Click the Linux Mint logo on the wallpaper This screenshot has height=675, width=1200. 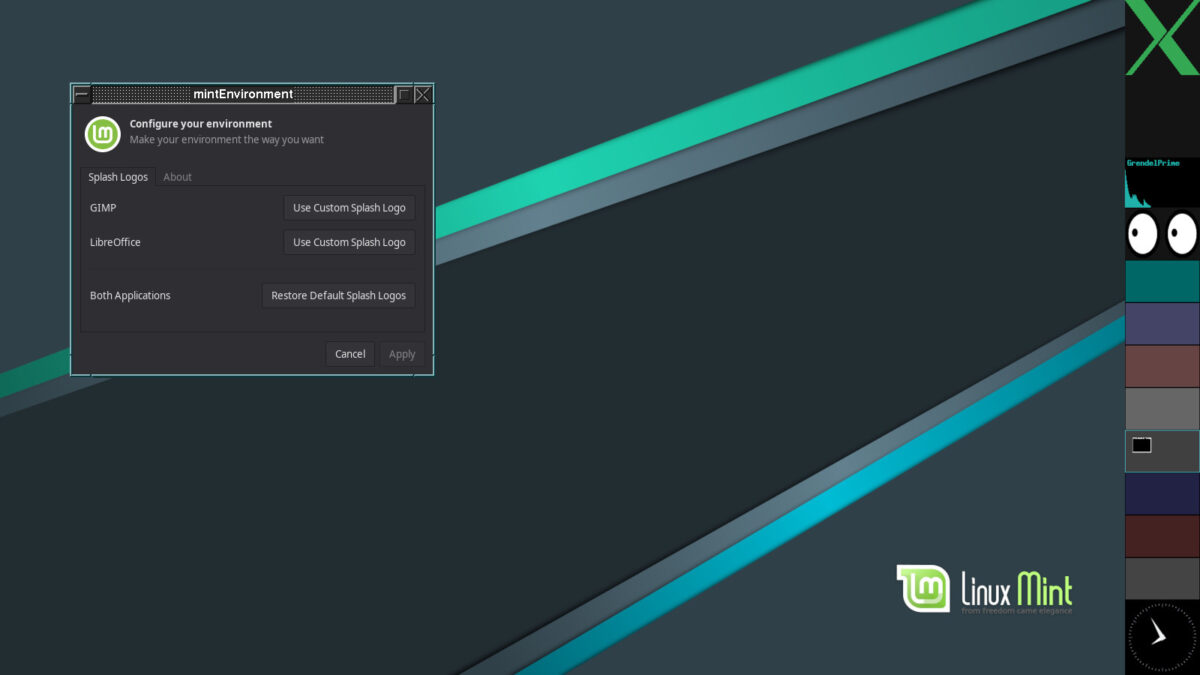click(922, 590)
